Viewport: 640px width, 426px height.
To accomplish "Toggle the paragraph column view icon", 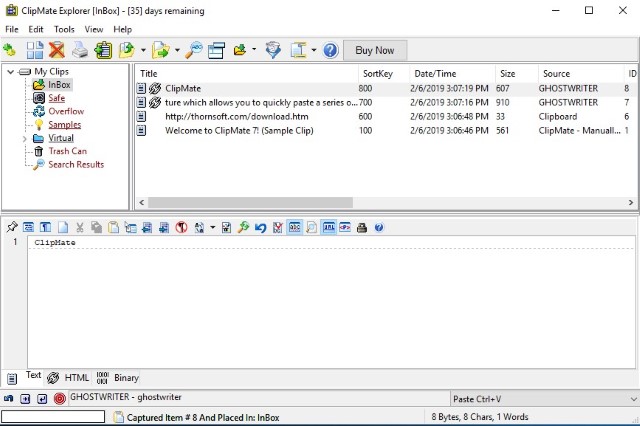I will click(x=46, y=227).
